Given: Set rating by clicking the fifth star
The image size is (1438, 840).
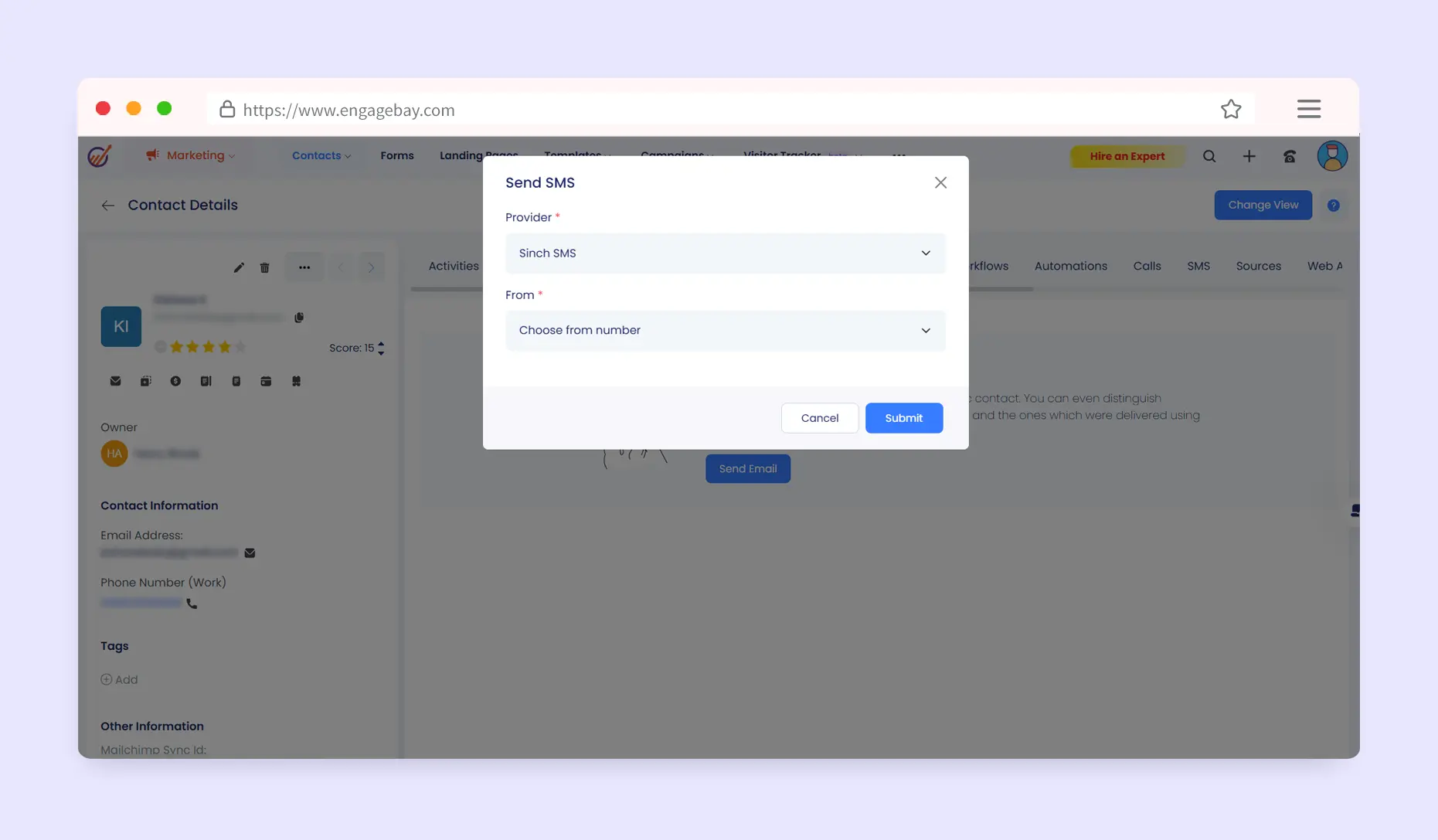Looking at the screenshot, I should click(x=240, y=347).
